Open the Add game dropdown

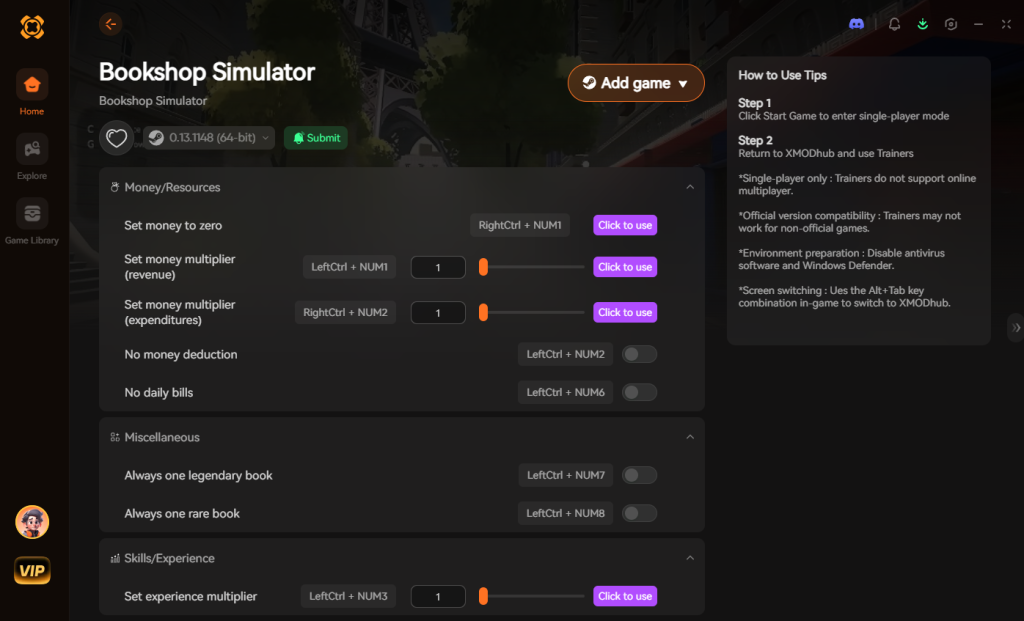tap(636, 83)
